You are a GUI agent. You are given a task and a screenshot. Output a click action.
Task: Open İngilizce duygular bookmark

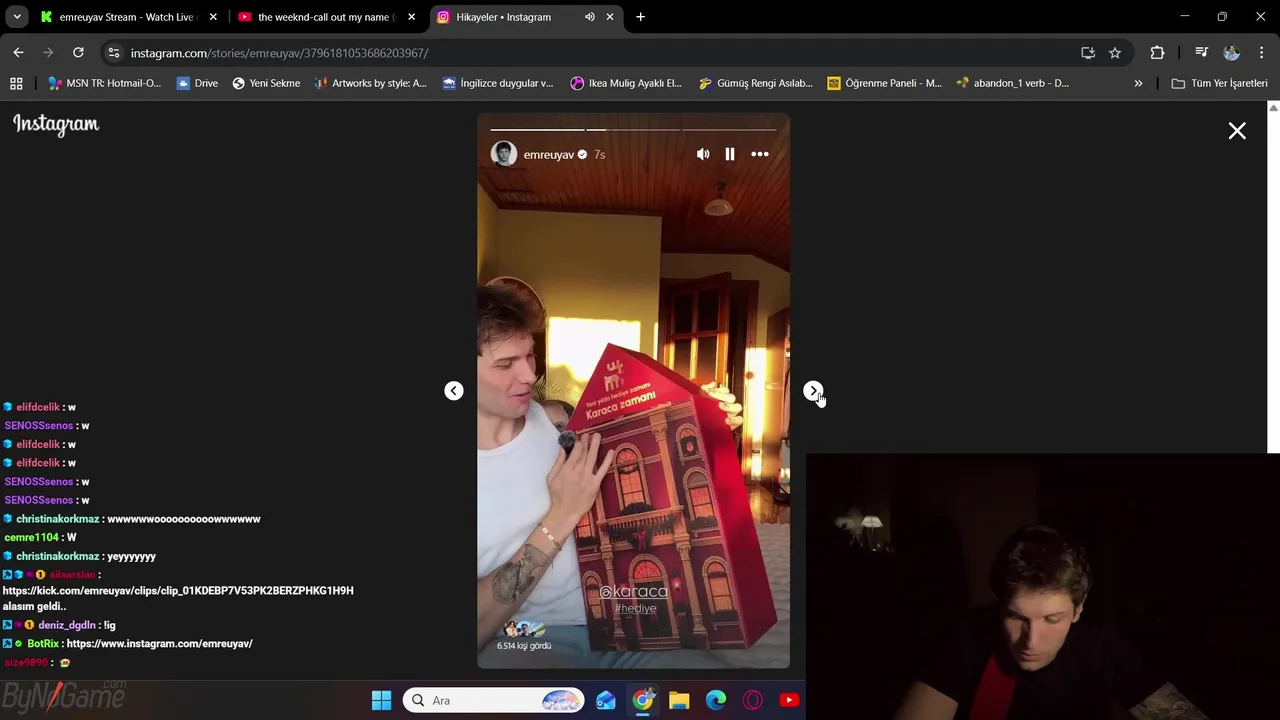point(498,83)
